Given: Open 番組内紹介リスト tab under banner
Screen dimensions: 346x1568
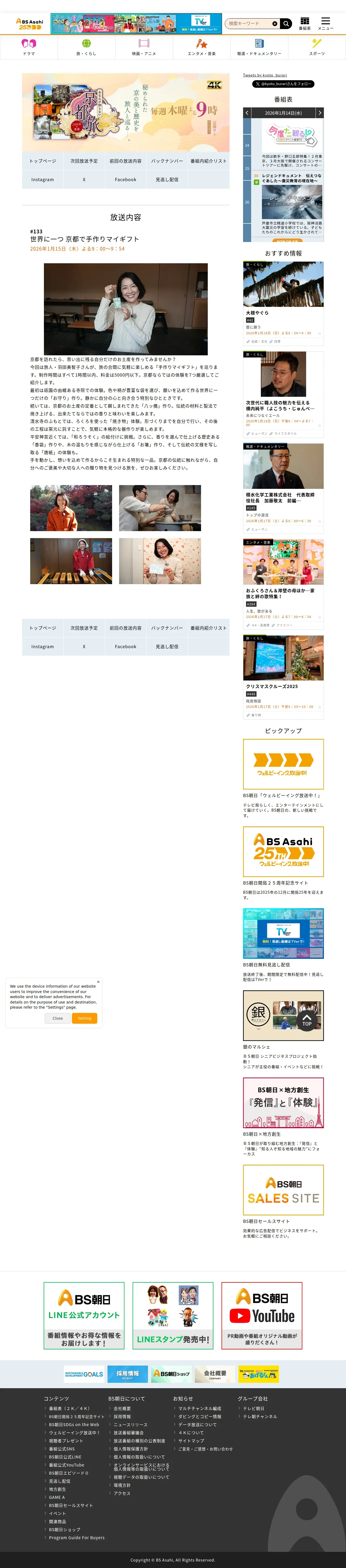Looking at the screenshot, I should tap(208, 161).
